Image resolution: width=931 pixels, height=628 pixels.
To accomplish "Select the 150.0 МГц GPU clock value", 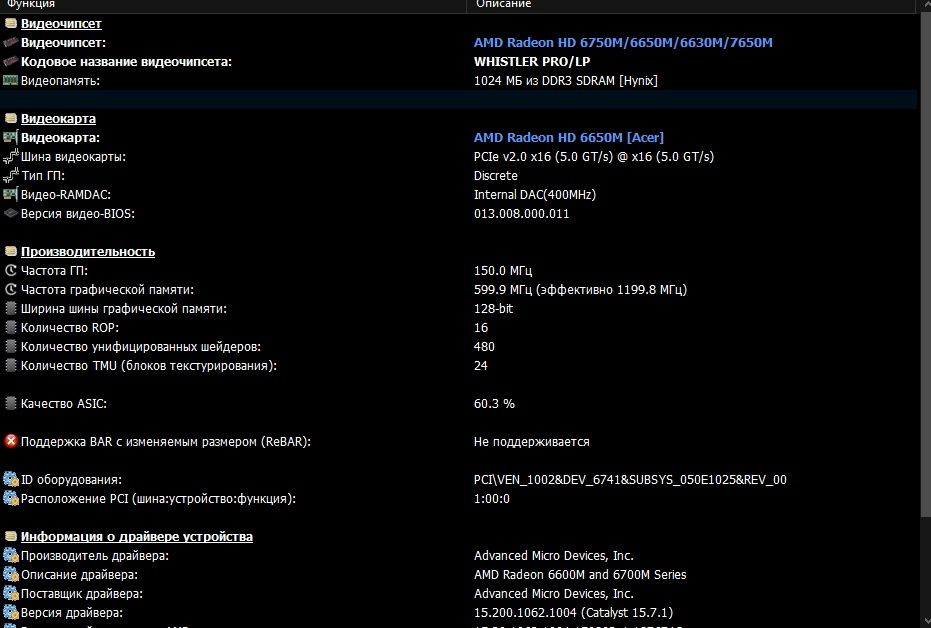I will click(x=503, y=271).
